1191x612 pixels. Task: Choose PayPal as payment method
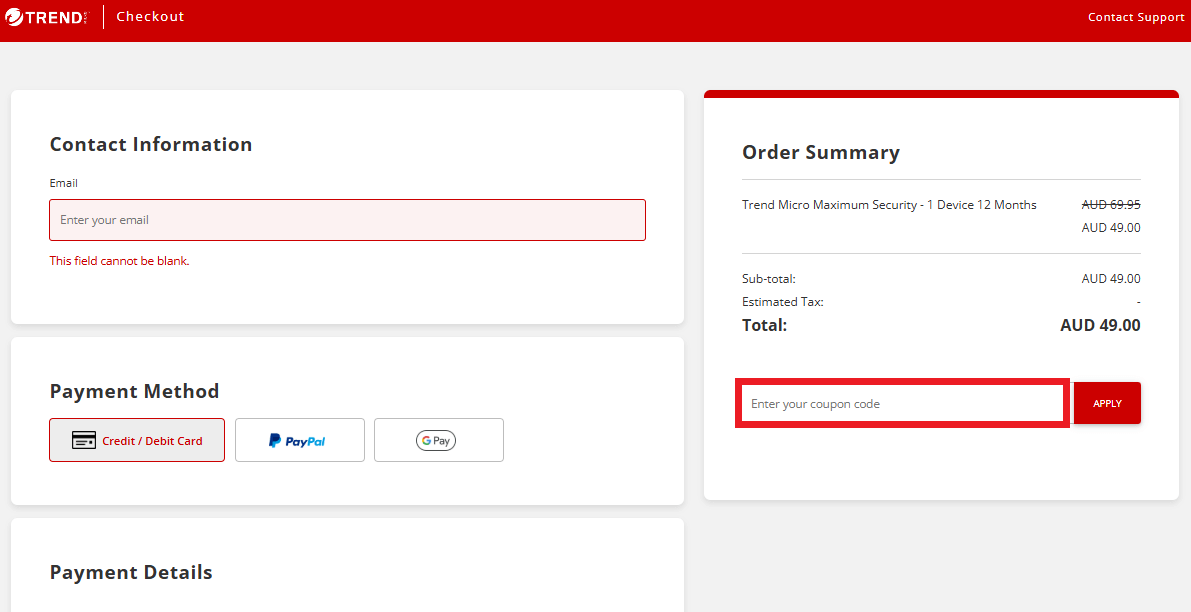pos(299,439)
